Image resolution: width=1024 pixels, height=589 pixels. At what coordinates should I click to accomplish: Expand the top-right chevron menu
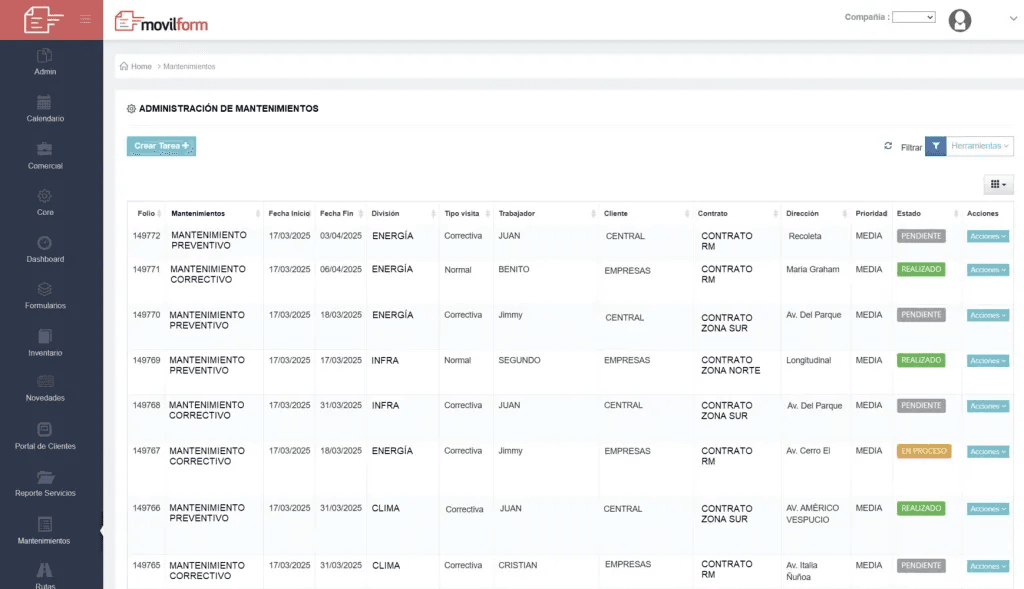point(1013,18)
